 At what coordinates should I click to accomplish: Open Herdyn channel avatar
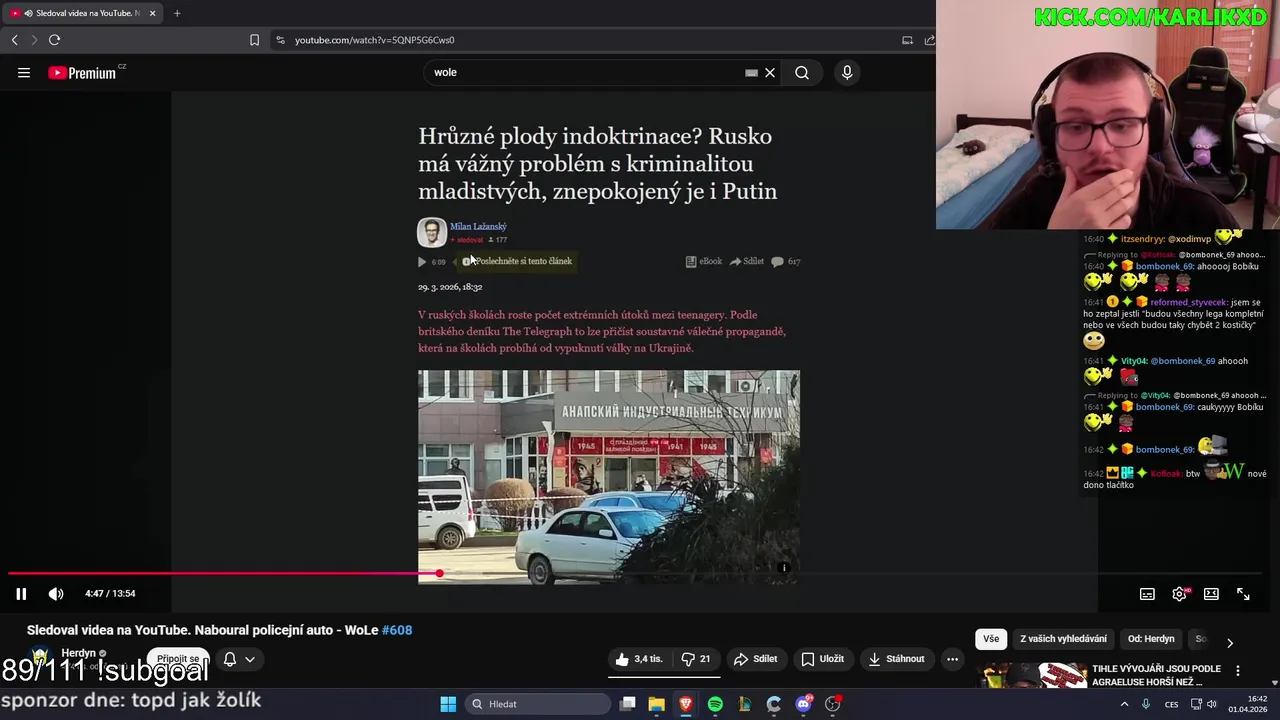click(40, 658)
